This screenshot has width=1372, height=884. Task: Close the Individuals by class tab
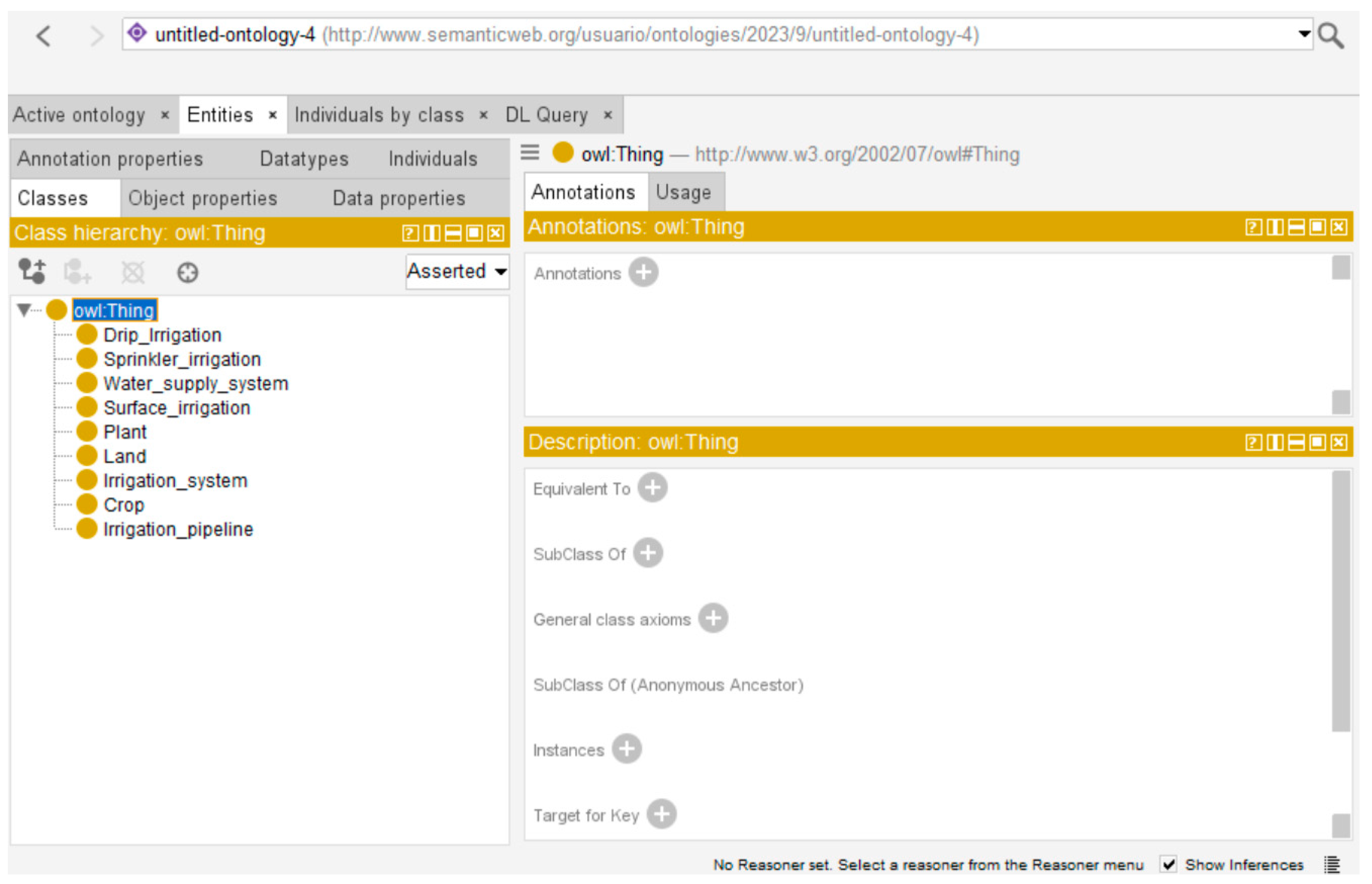coord(483,115)
